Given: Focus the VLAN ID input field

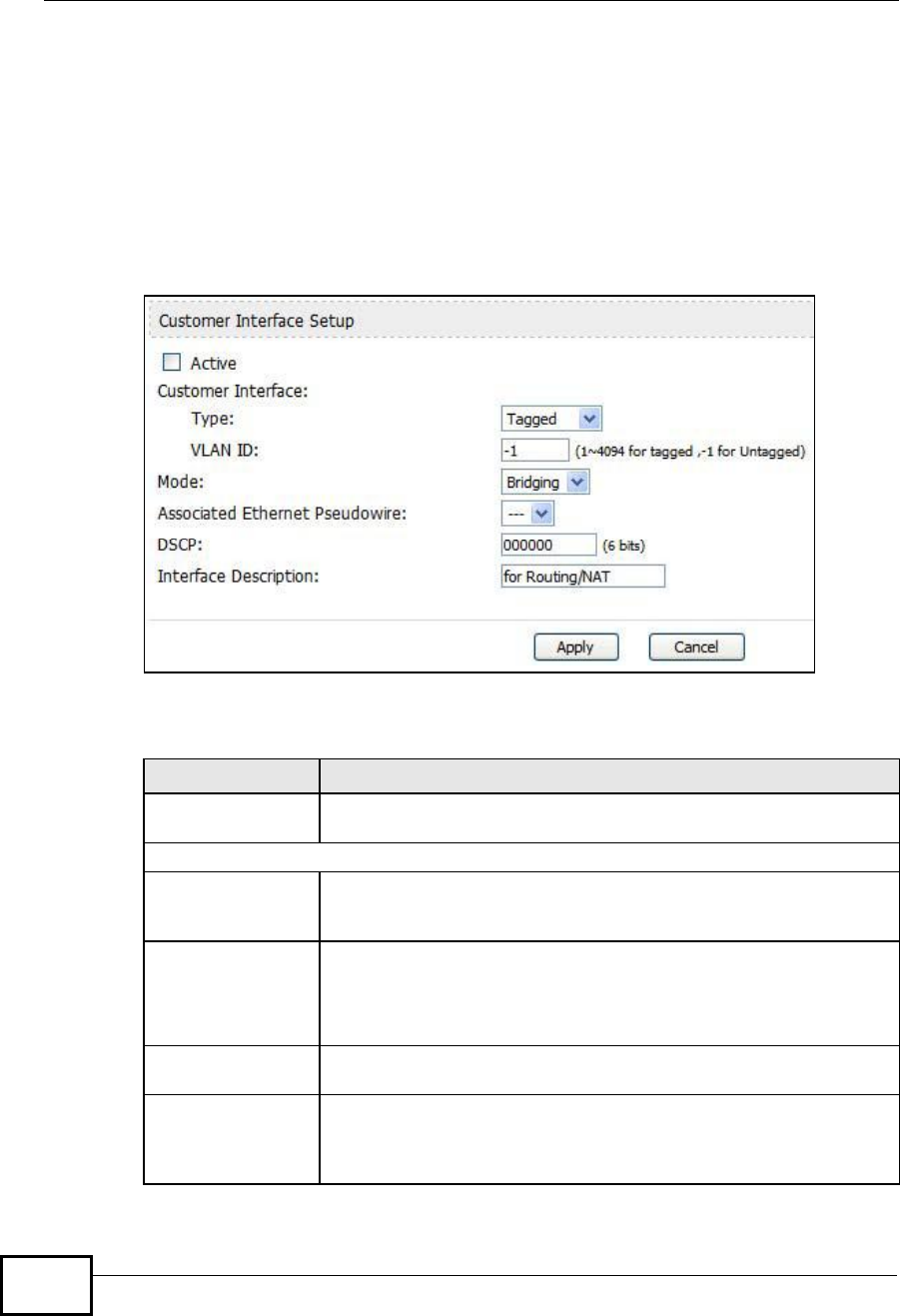Looking at the screenshot, I should point(534,451).
